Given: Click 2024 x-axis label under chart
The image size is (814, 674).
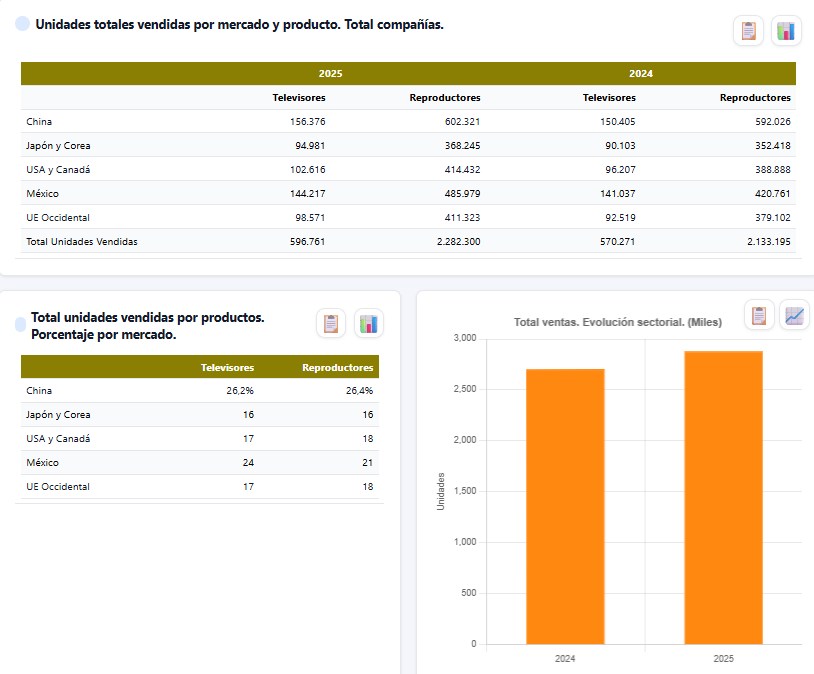Looking at the screenshot, I should click(x=565, y=658).
